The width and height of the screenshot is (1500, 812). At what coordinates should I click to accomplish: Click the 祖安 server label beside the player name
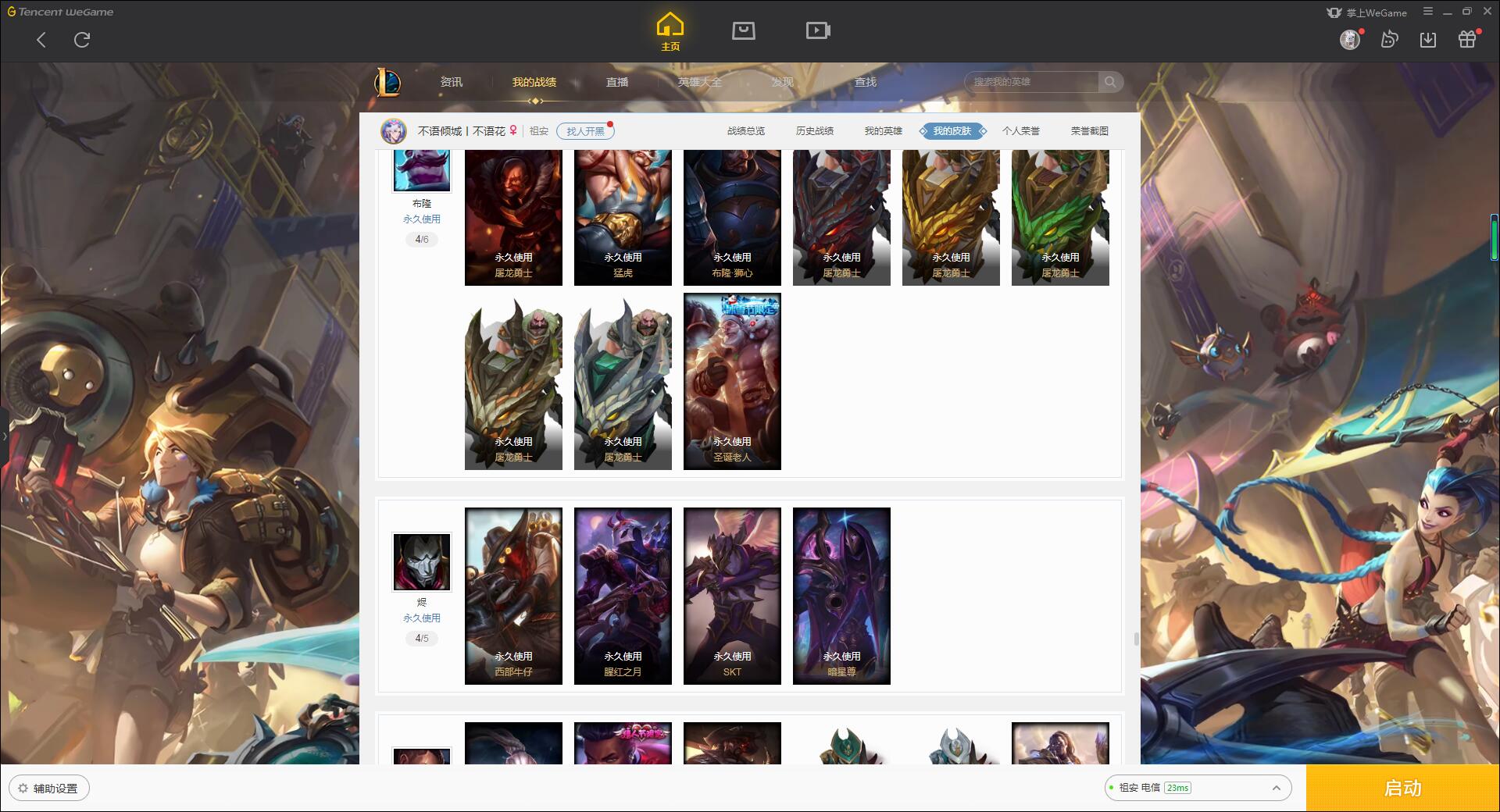539,131
